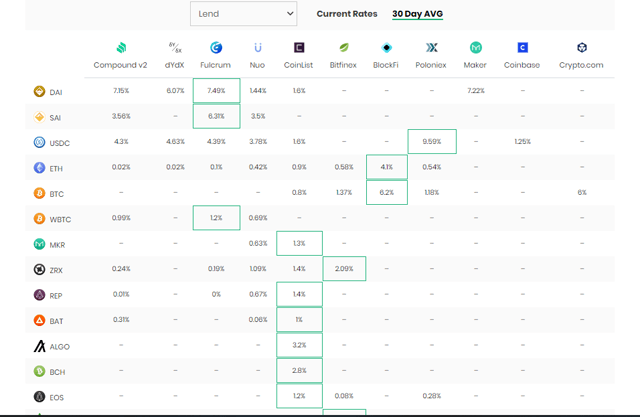The width and height of the screenshot is (640, 417).
Task: Click the USDC coin icon
Action: coord(39,142)
